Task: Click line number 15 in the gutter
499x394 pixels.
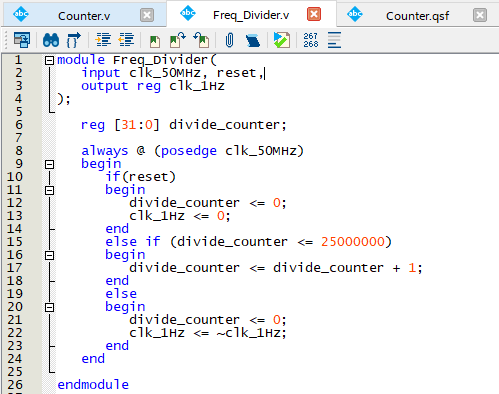Action: 15,242
